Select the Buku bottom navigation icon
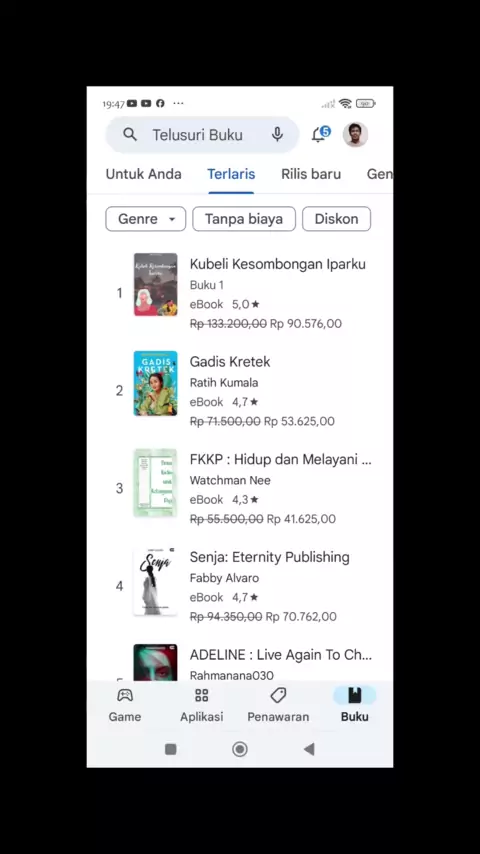 (355, 696)
